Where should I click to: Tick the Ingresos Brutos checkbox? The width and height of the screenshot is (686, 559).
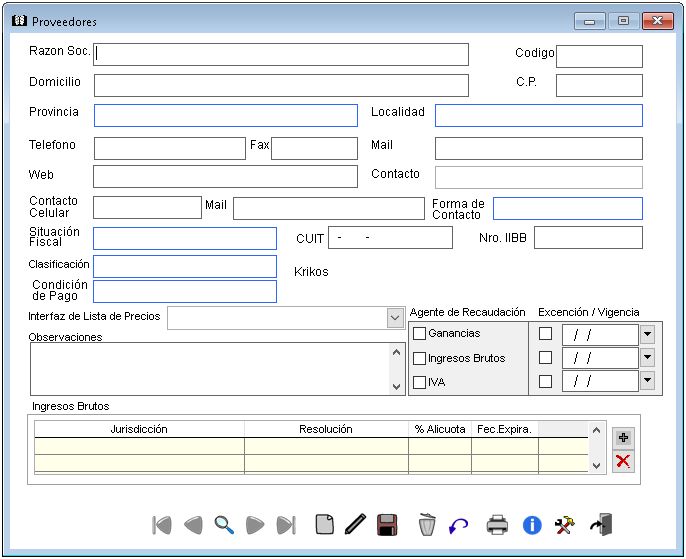click(x=420, y=358)
